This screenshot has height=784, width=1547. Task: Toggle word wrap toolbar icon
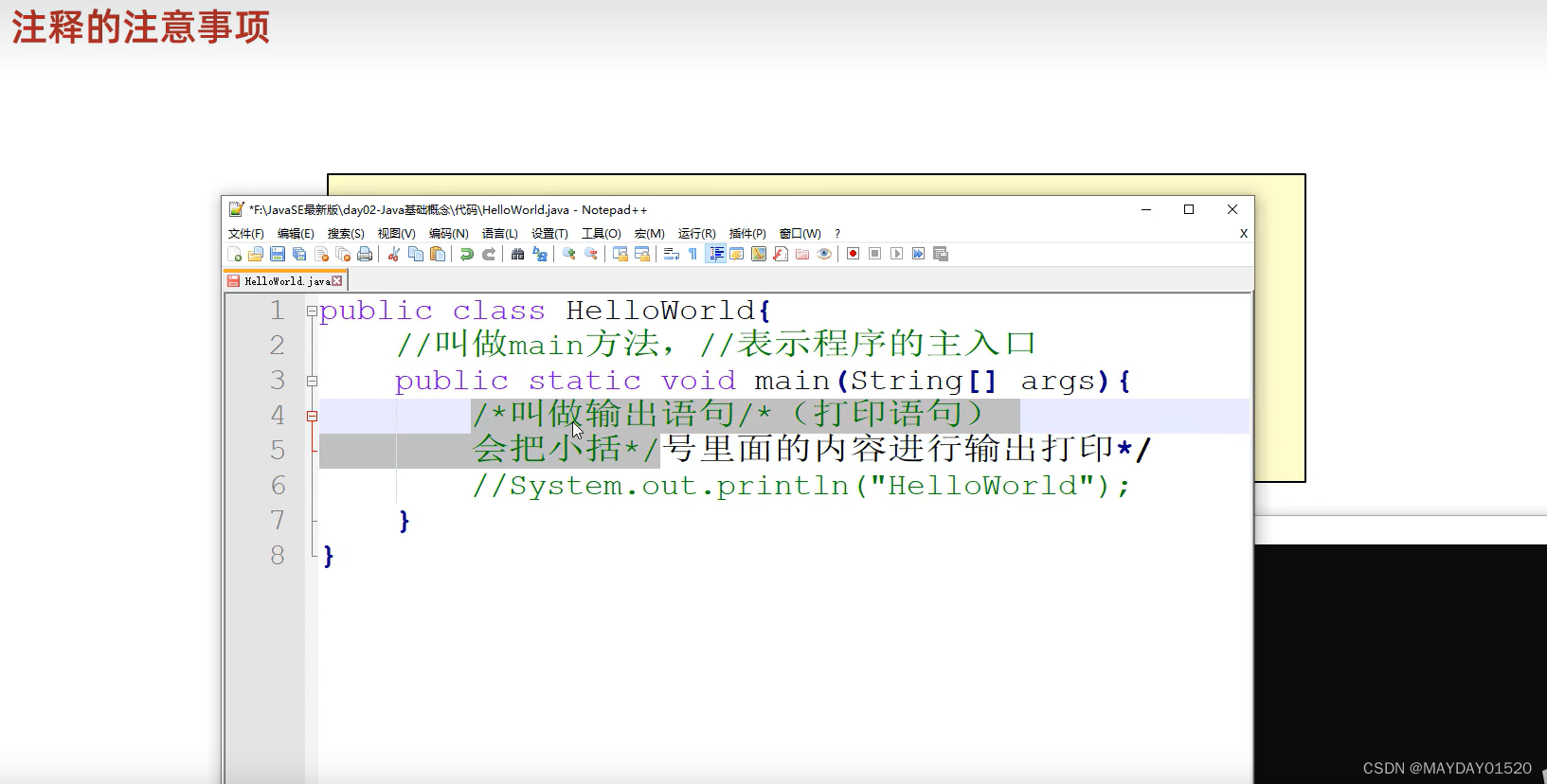(671, 254)
